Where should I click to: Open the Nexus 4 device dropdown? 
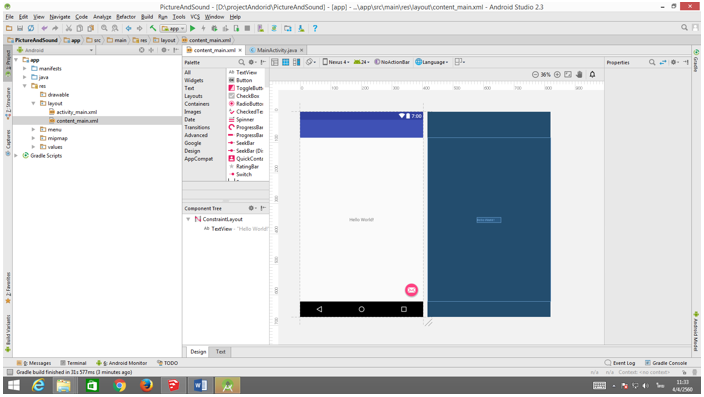click(336, 62)
